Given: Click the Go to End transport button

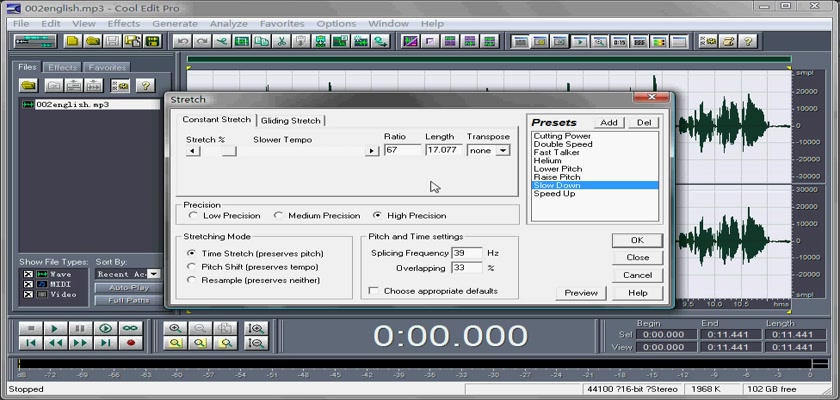Looking at the screenshot, I should click(x=105, y=343).
